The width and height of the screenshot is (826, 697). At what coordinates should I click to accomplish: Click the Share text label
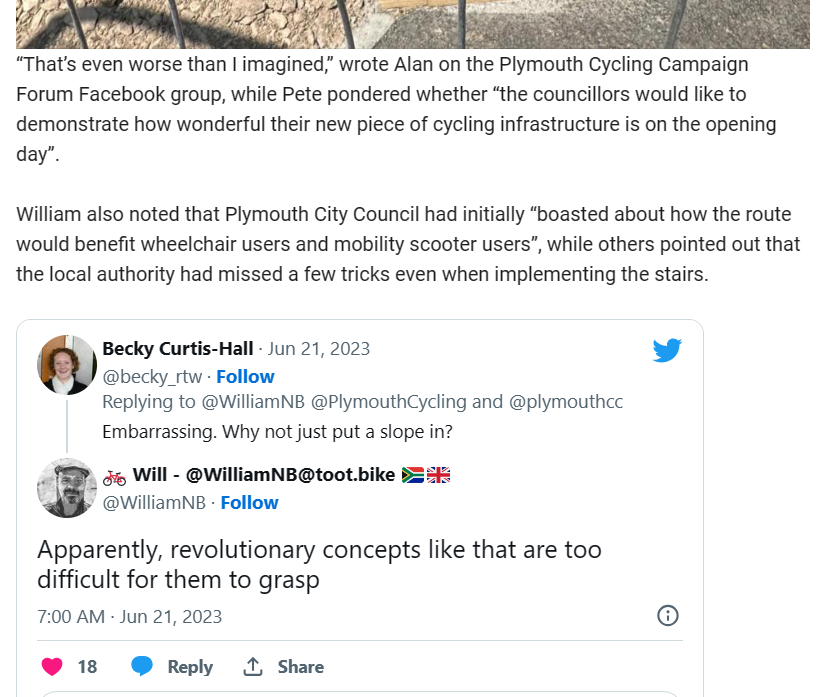(301, 667)
